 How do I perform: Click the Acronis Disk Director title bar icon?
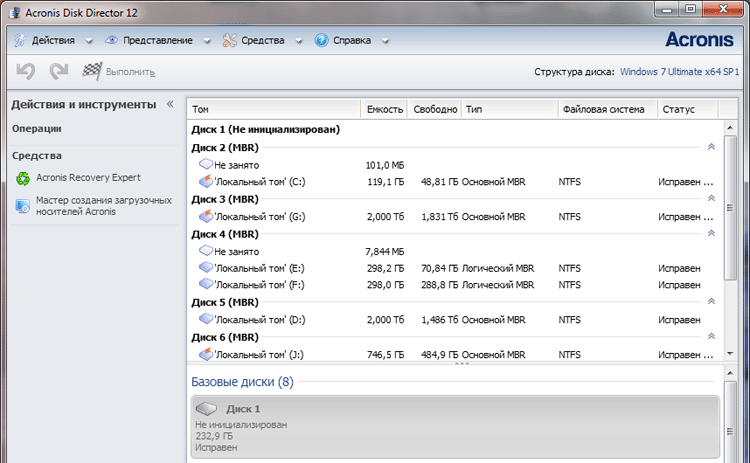point(14,13)
